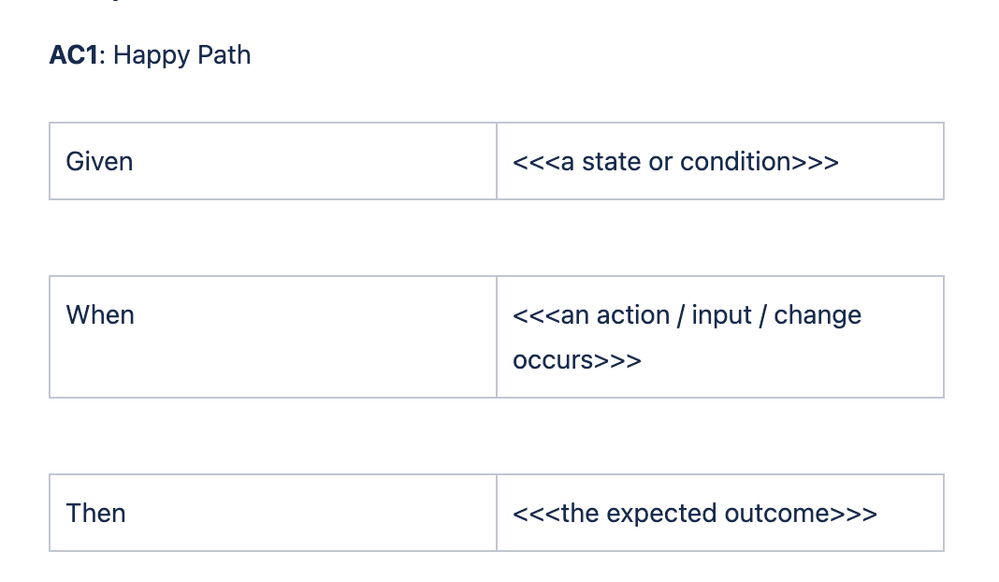
Task: Place cursor in the word condition
Action: click(736, 161)
